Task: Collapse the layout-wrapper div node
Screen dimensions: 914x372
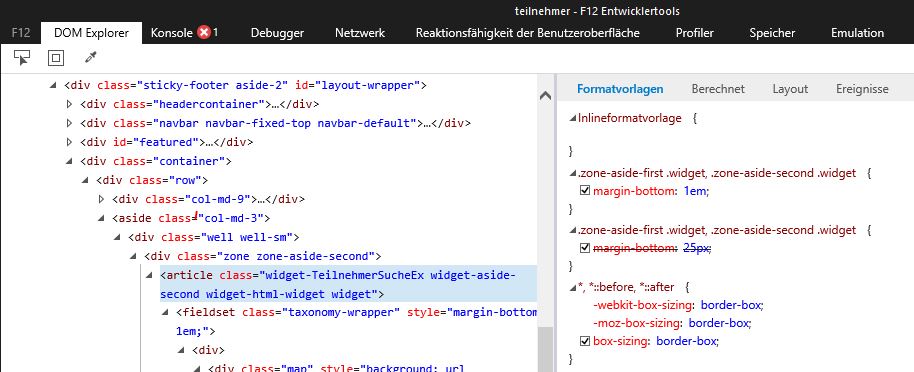Action: tap(53, 85)
